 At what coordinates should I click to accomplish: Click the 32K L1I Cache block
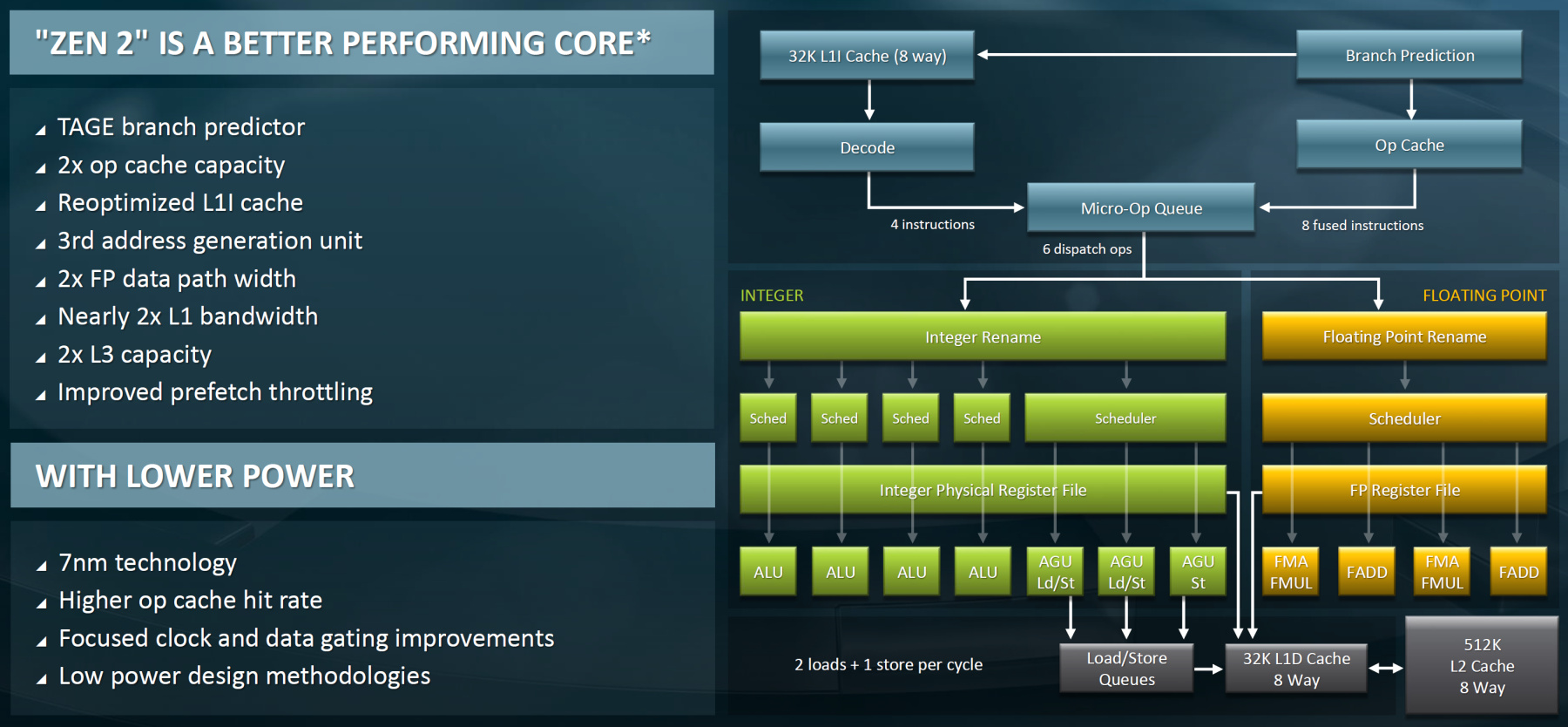tap(867, 55)
